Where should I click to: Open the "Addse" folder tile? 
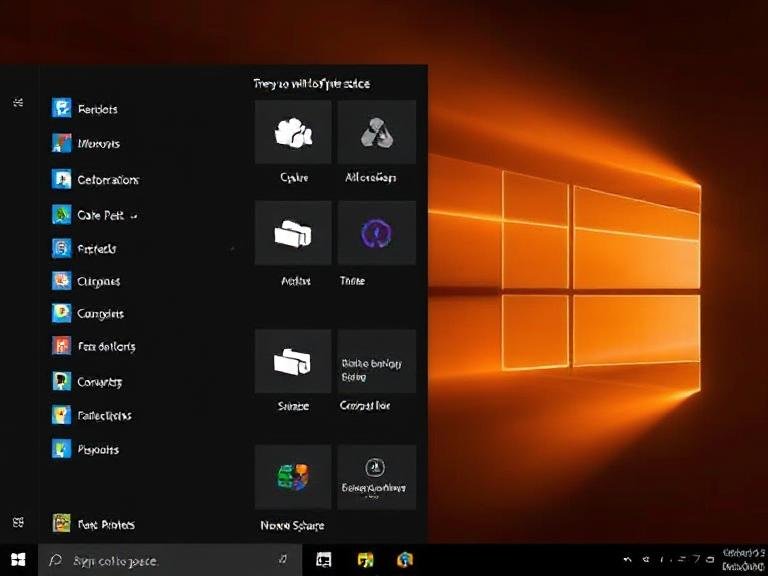coord(293,233)
